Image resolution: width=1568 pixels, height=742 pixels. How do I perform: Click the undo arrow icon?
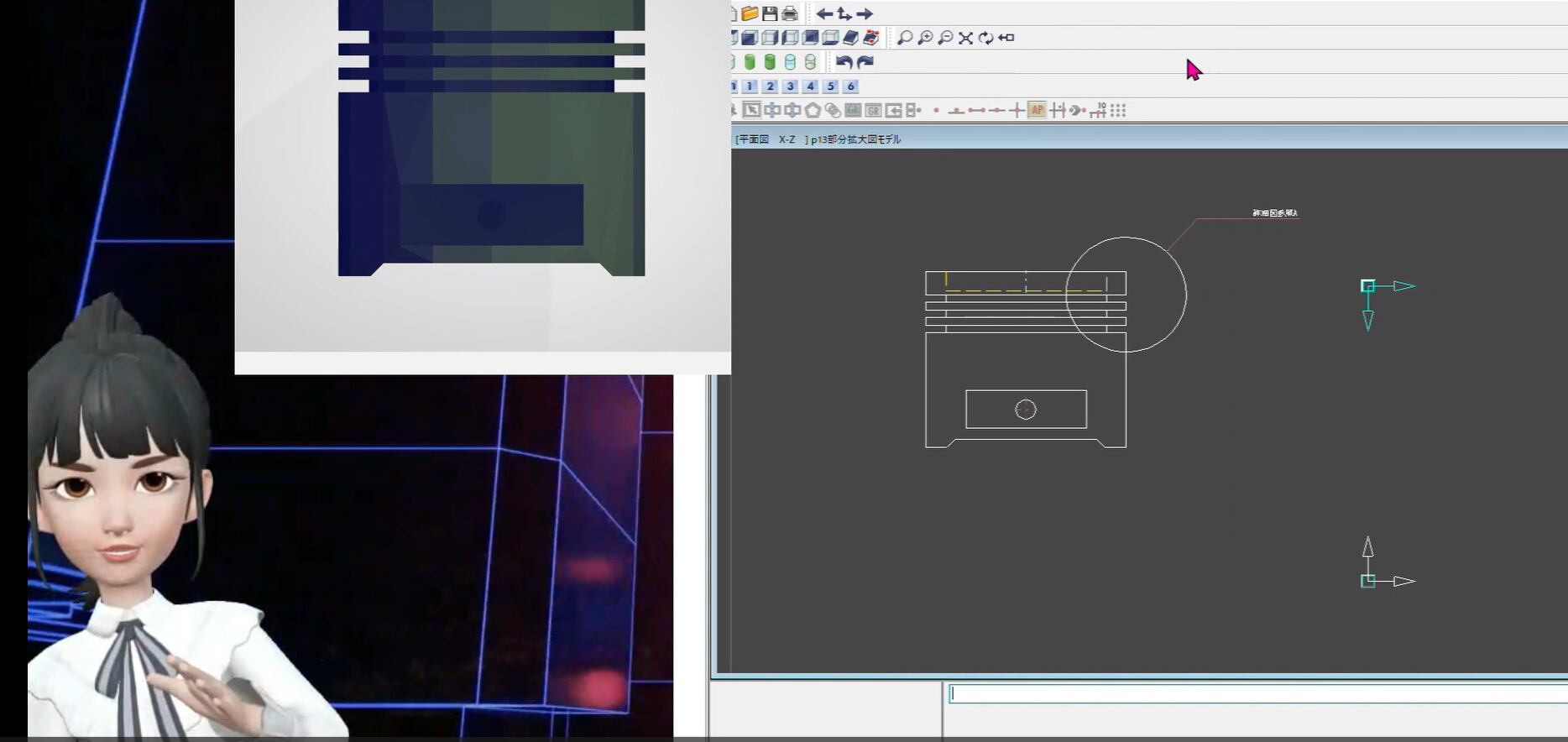844,62
